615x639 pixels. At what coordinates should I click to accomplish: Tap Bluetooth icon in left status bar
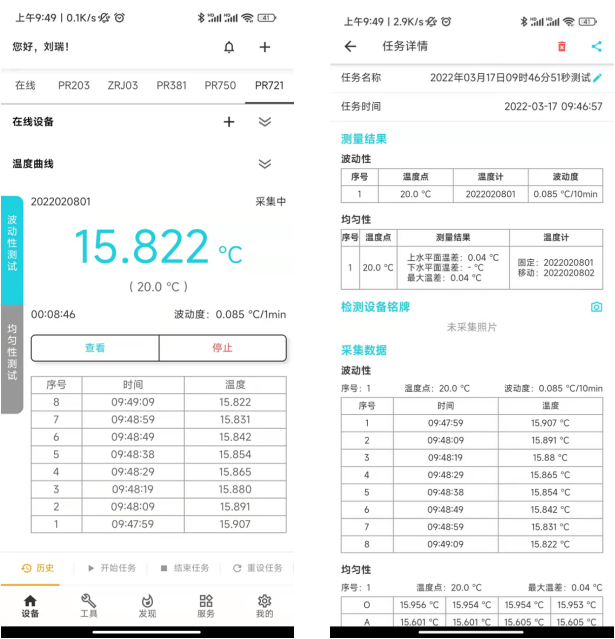click(x=201, y=18)
